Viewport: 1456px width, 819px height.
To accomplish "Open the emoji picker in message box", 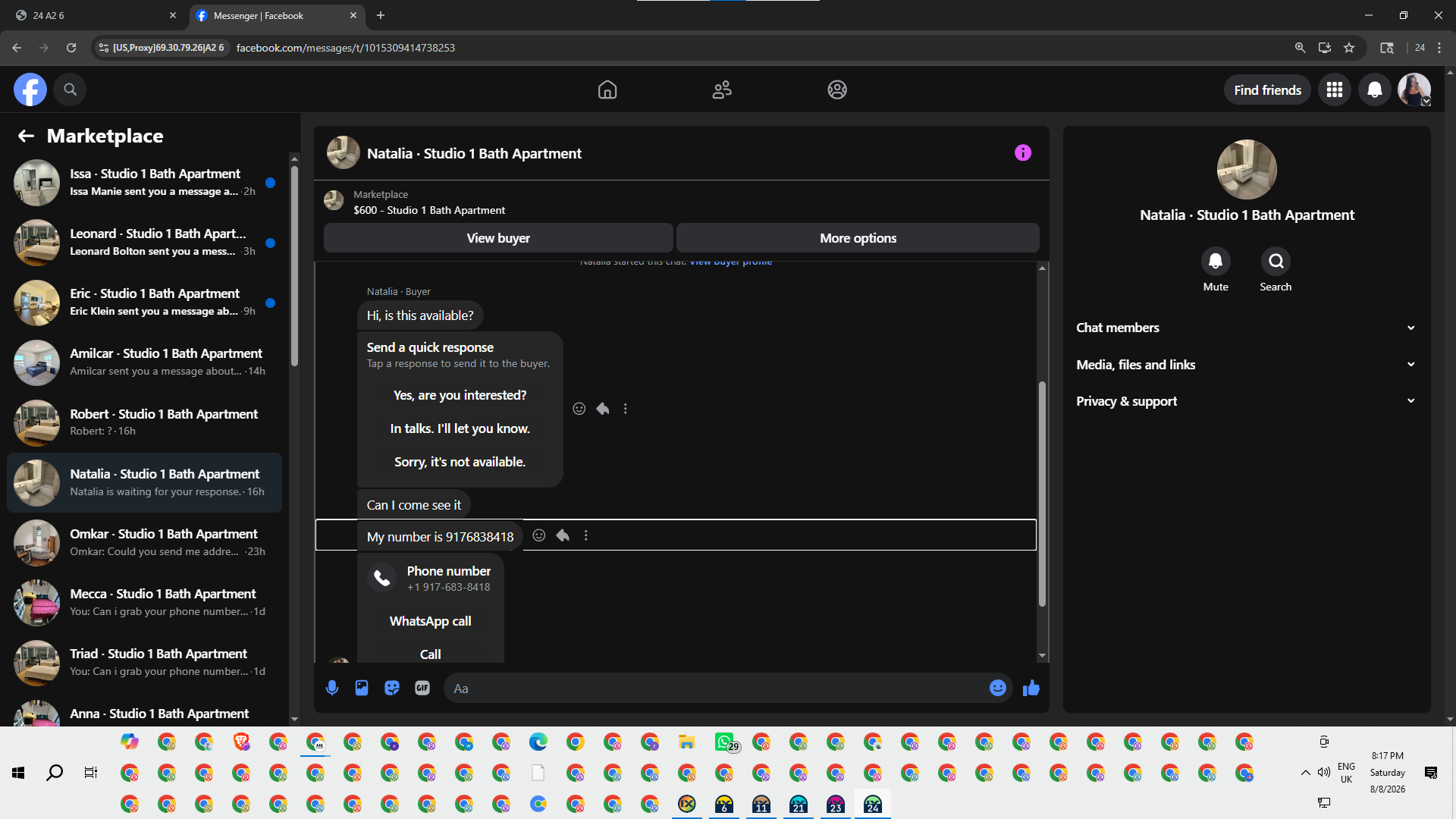I will [x=998, y=688].
